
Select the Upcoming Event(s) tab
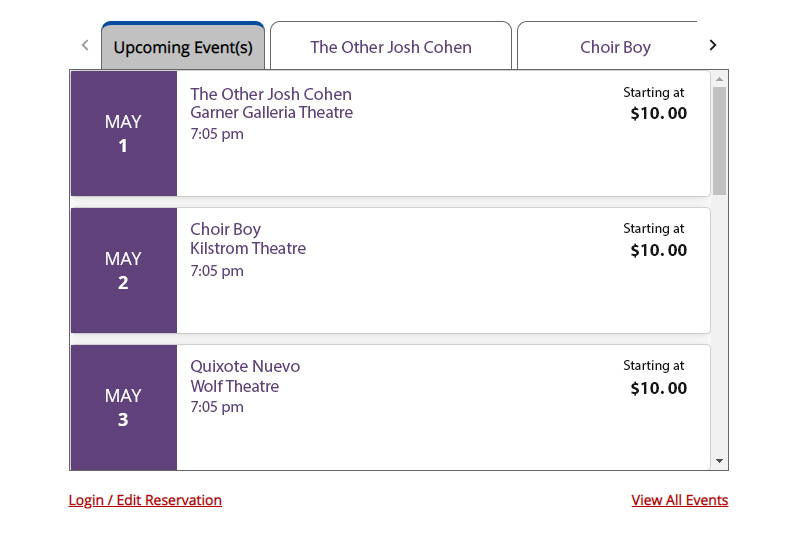coord(183,47)
